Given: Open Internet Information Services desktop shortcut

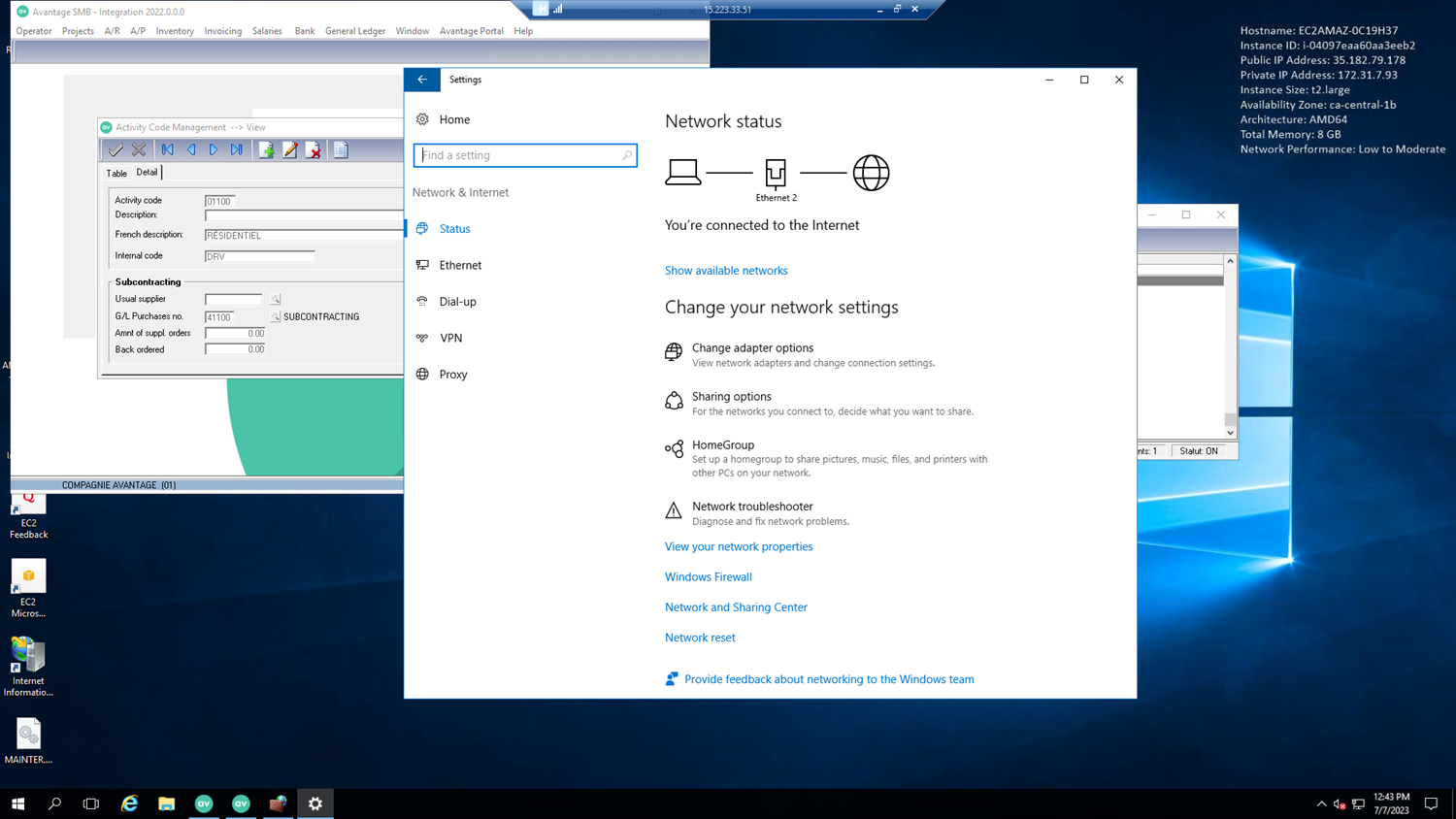Looking at the screenshot, I should click(x=28, y=667).
